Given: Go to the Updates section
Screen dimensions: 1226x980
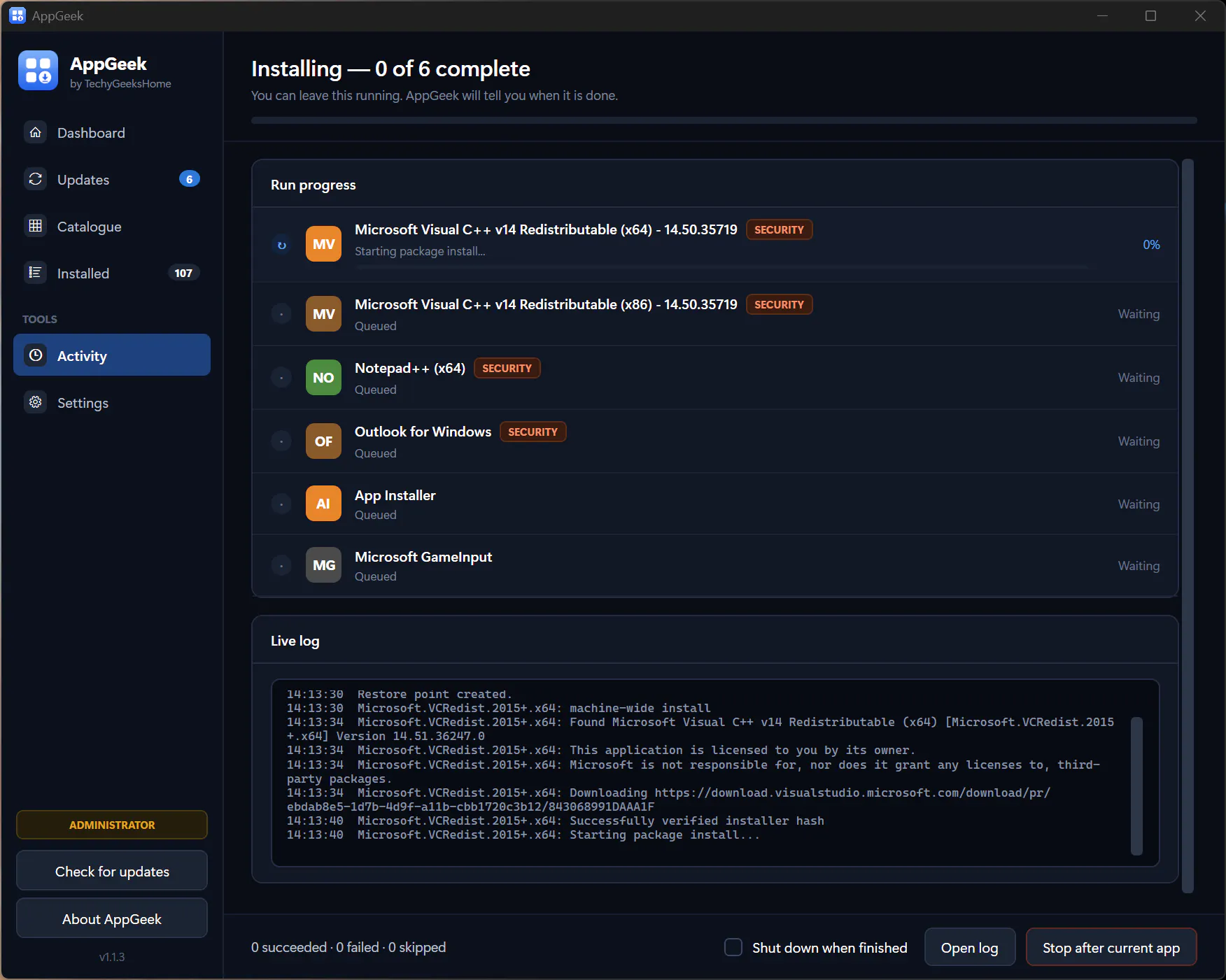Looking at the screenshot, I should click(112, 180).
